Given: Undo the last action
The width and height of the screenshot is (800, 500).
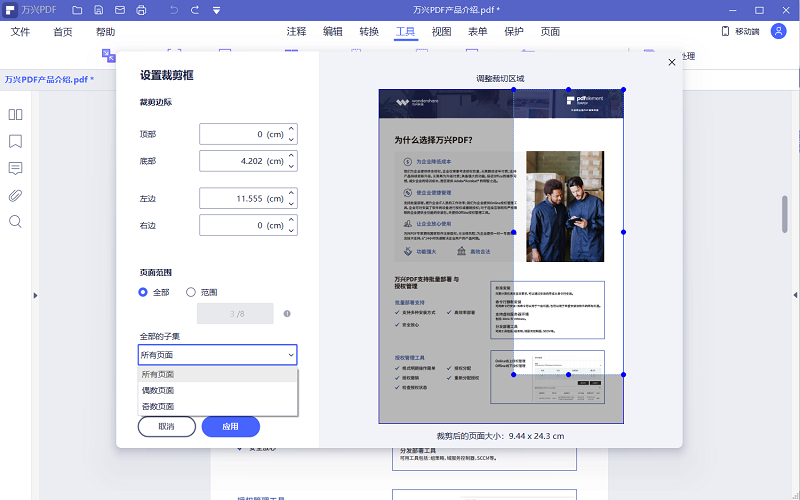Looking at the screenshot, I should 173,10.
